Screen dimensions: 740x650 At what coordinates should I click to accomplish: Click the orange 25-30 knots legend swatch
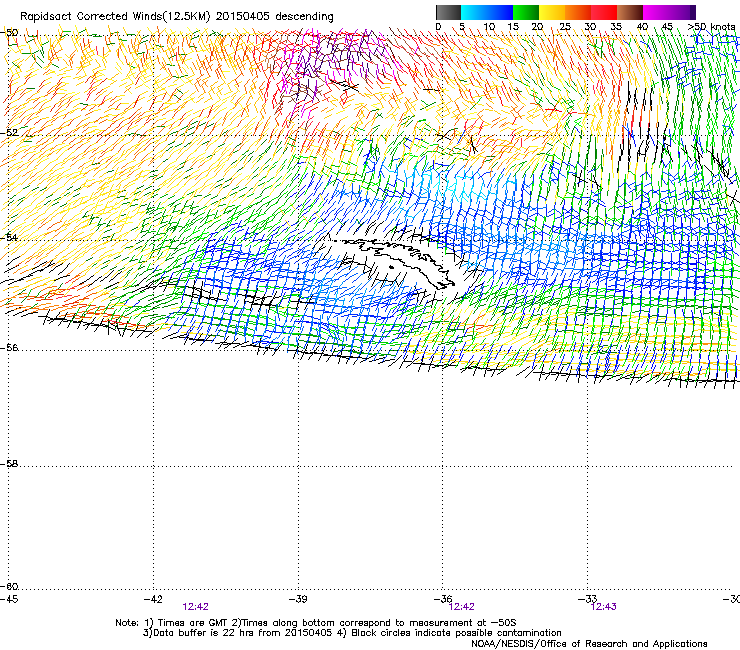(x=578, y=12)
